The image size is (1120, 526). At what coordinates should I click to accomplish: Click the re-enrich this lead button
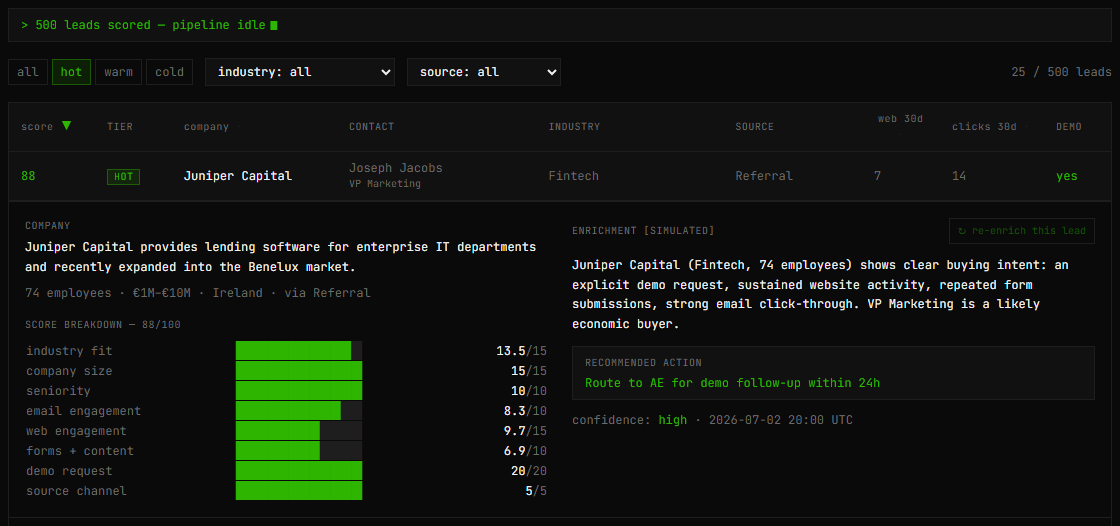1021,231
